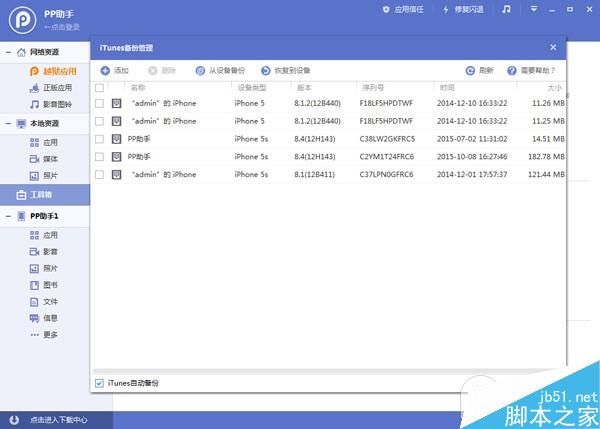Select the 工具箱 sidebar item

[45, 195]
